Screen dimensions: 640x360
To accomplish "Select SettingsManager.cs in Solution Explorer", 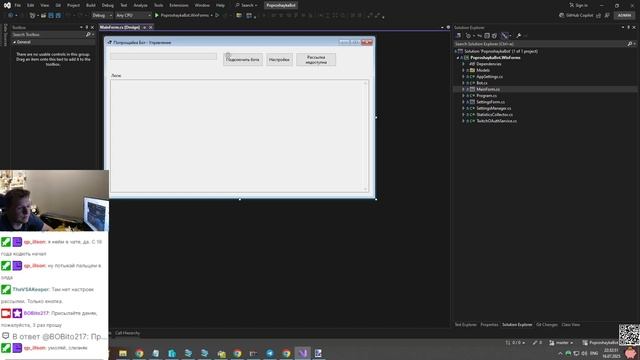I will click(493, 108).
